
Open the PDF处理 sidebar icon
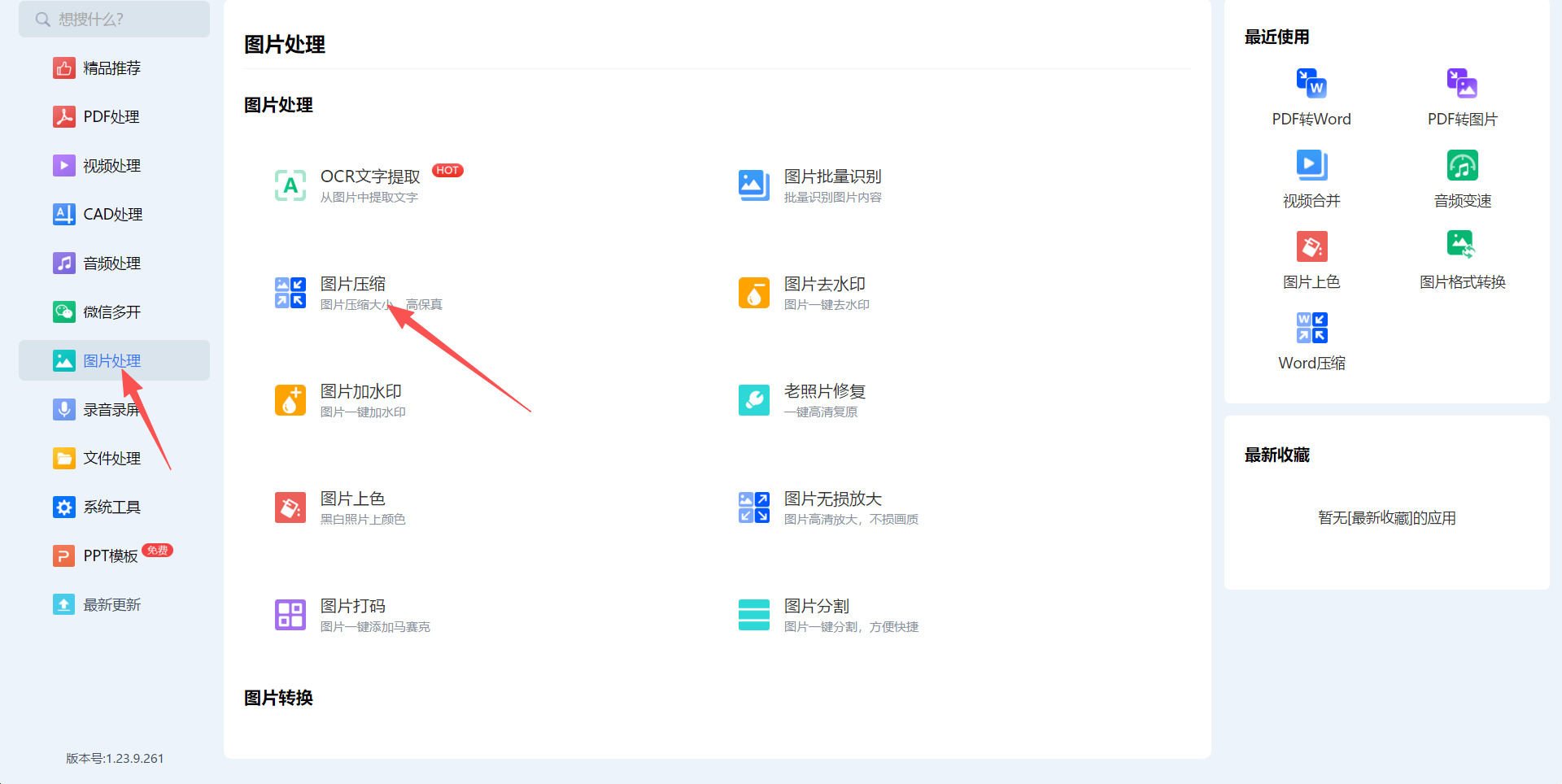[x=64, y=117]
